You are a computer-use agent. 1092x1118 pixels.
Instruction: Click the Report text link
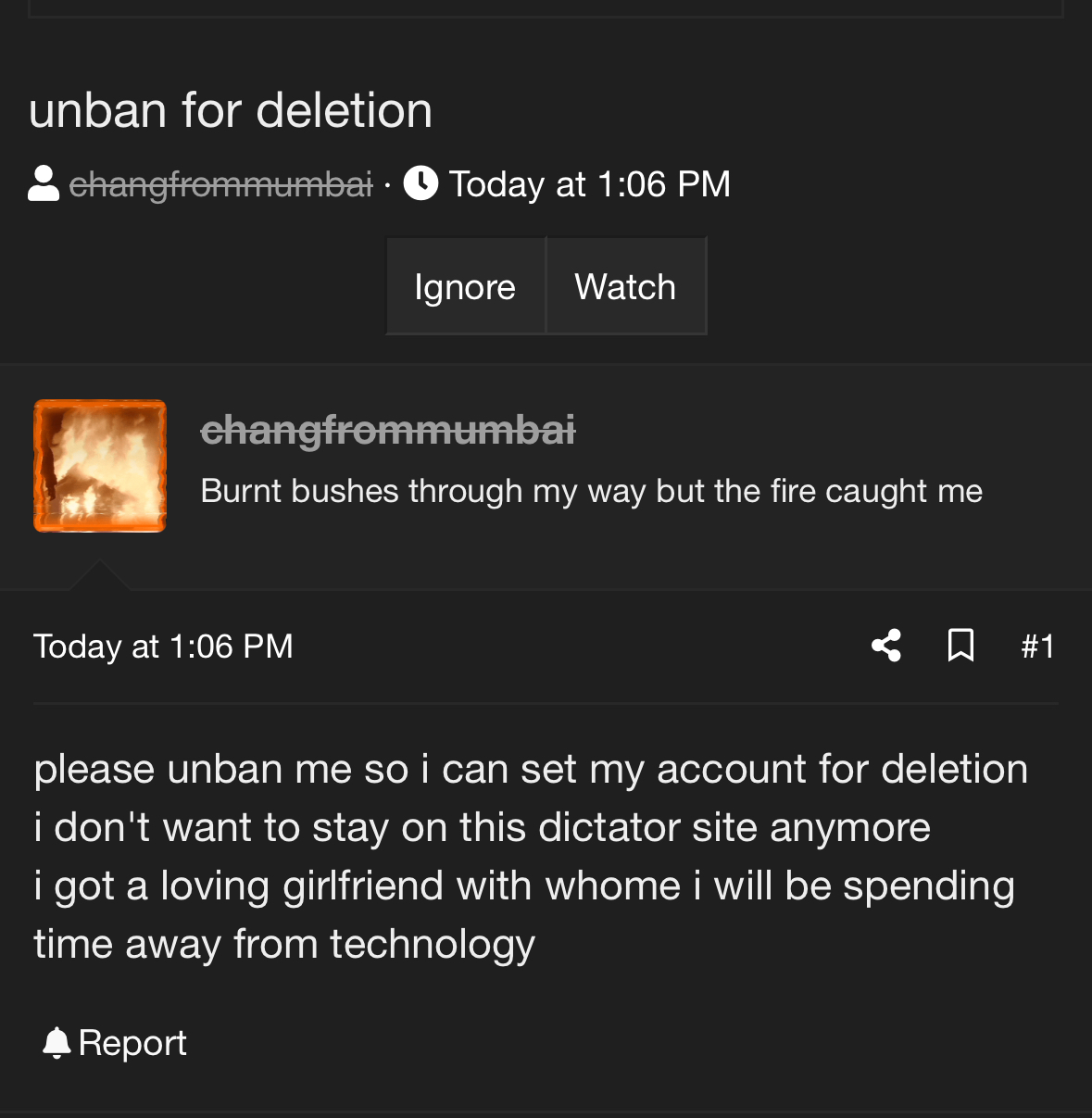pyautogui.click(x=132, y=1043)
